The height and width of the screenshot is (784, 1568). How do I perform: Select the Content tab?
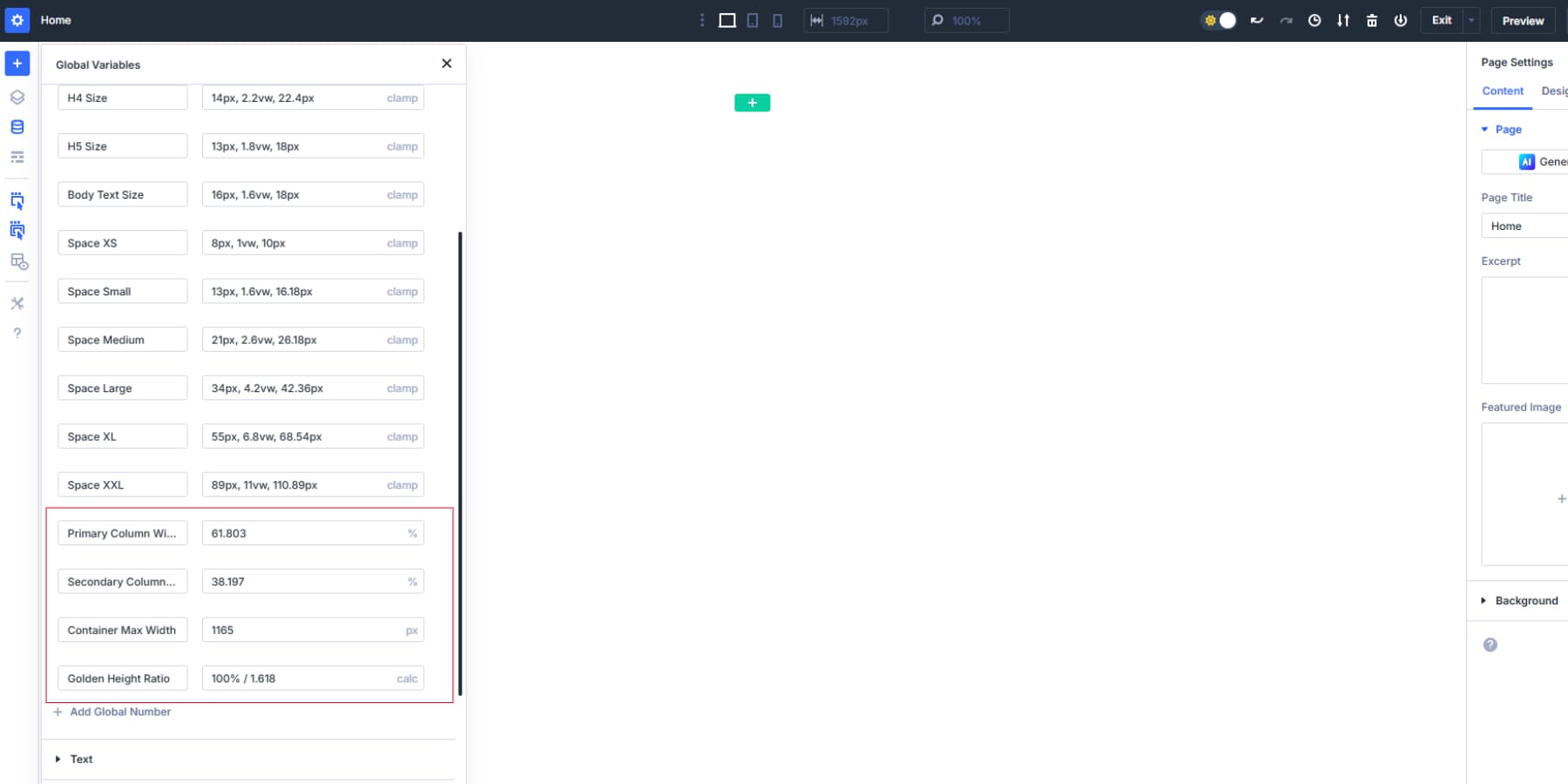click(x=1503, y=91)
